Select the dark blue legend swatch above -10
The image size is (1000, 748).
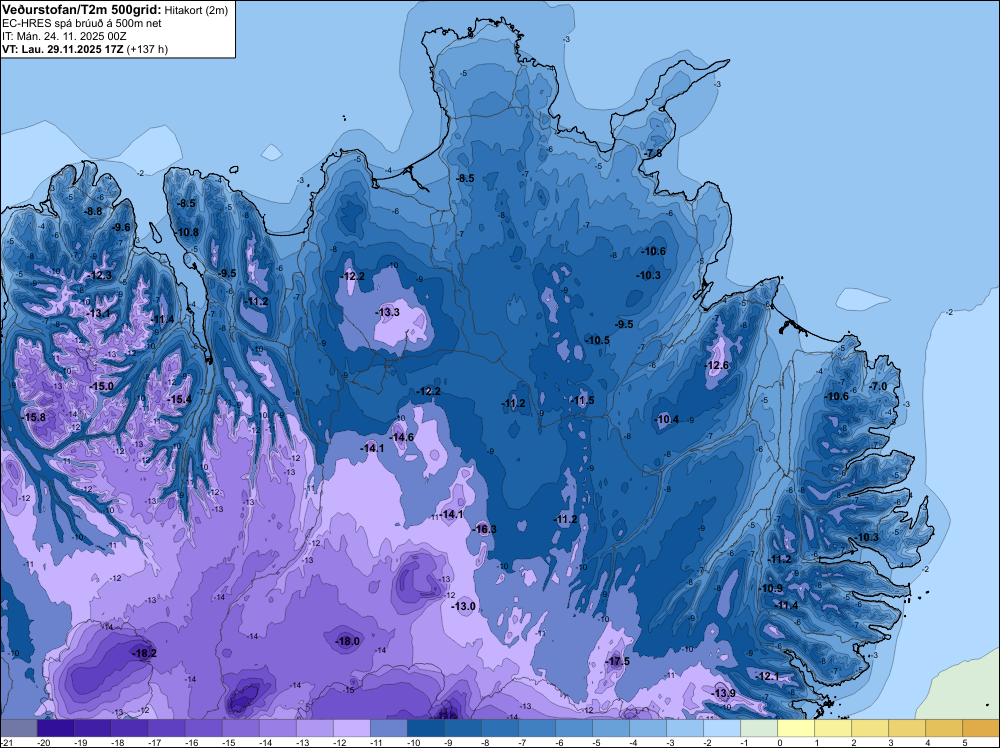(425, 728)
